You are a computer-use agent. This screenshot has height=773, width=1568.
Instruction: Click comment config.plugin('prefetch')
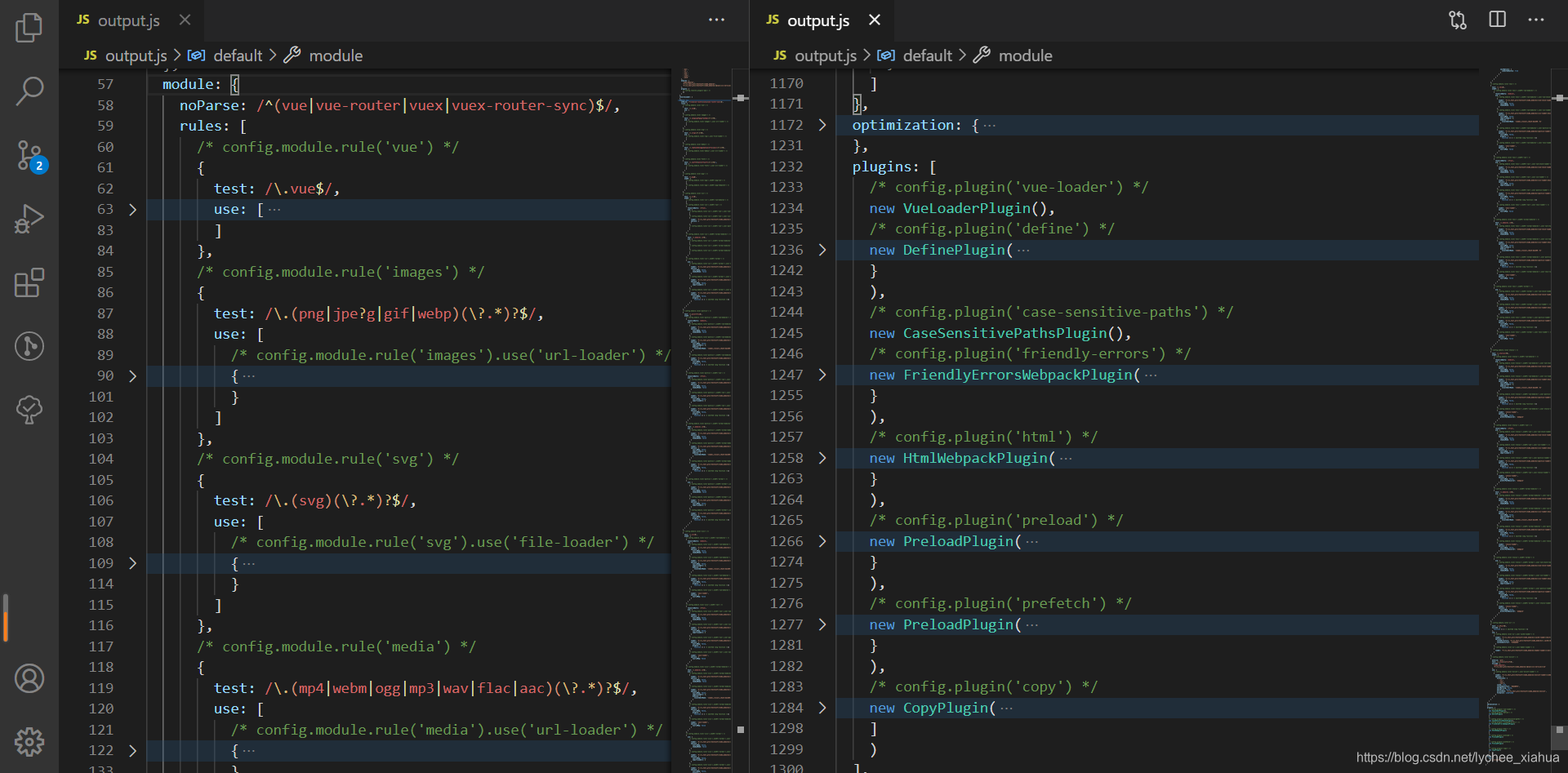(1000, 603)
